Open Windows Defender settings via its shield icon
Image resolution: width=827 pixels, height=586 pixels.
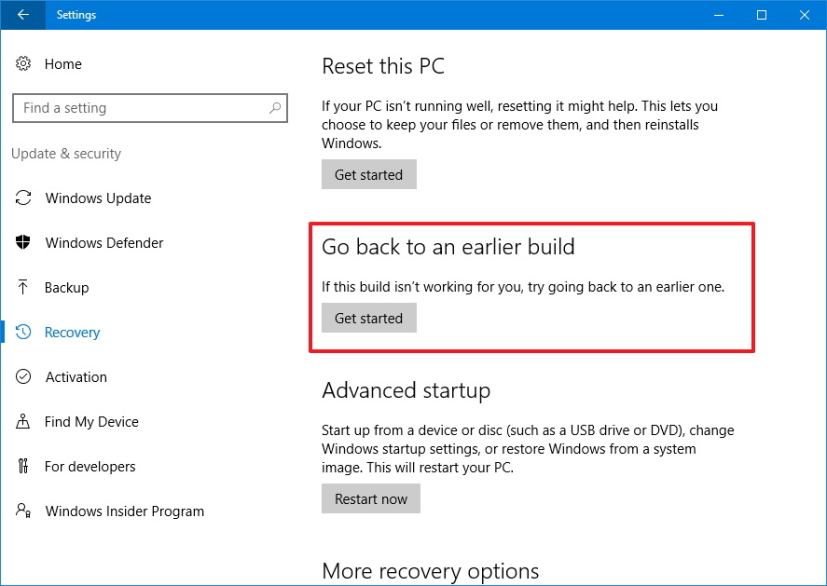click(24, 243)
